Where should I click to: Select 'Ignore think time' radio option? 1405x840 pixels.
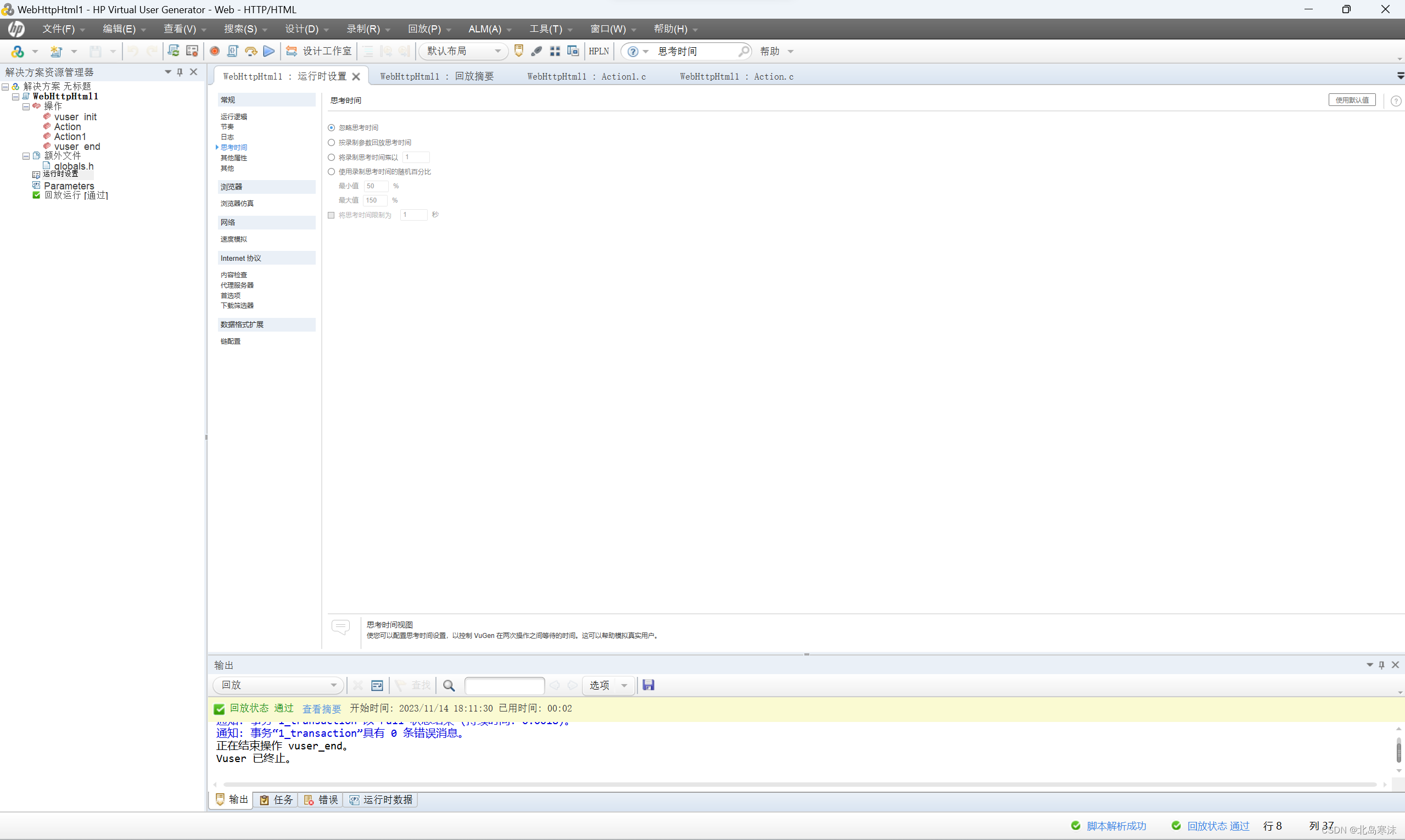[332, 128]
